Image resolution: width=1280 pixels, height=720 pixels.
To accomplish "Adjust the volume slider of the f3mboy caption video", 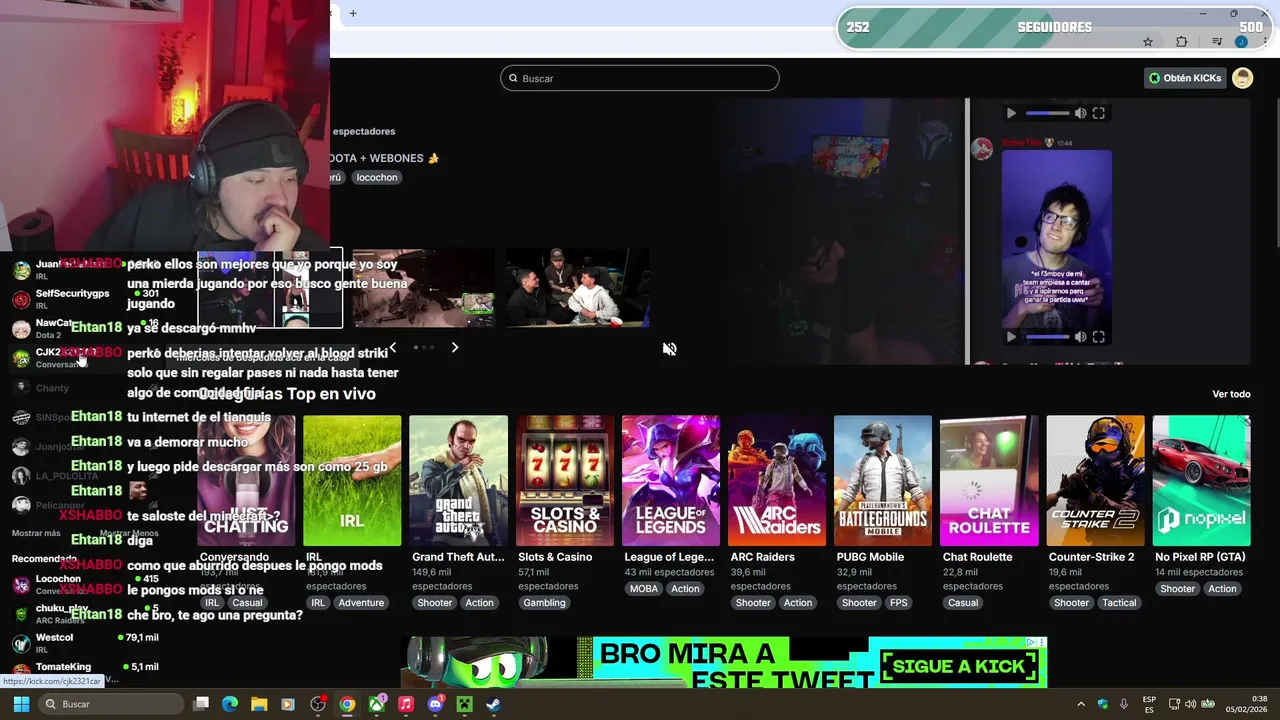I will pyautogui.click(x=1047, y=337).
